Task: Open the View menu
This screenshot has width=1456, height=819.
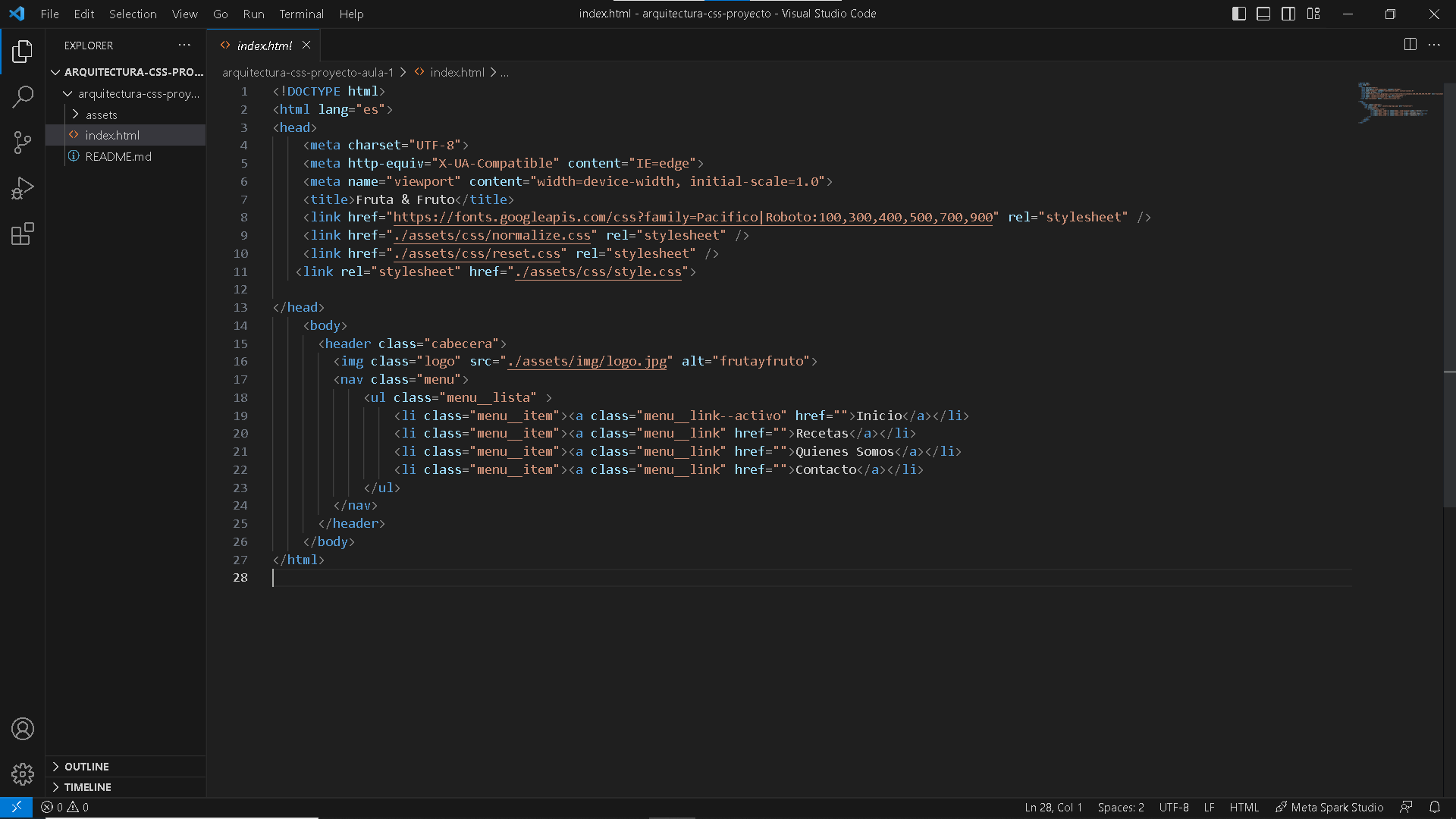Action: click(184, 14)
